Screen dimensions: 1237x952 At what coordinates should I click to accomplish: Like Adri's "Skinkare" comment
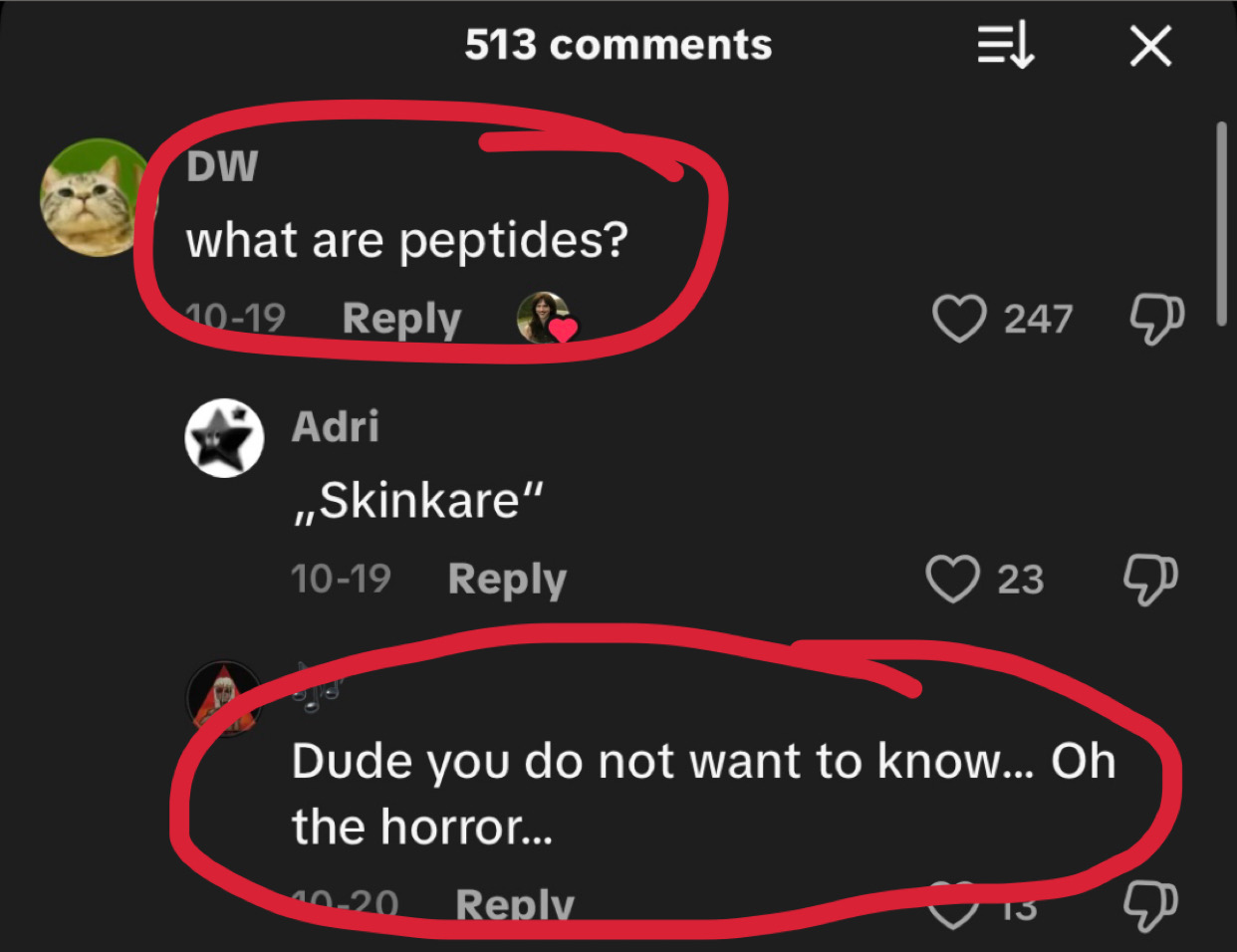click(x=953, y=579)
